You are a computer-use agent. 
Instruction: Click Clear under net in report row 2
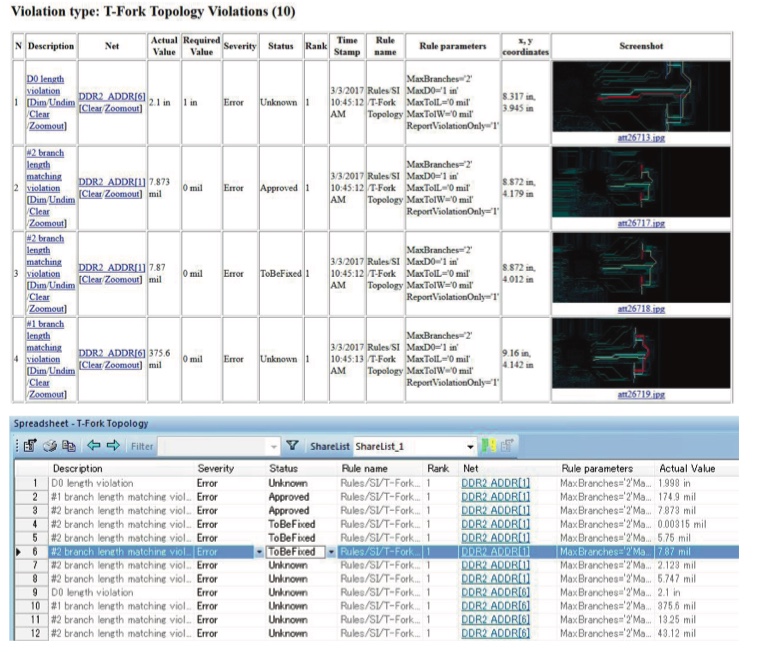91,194
